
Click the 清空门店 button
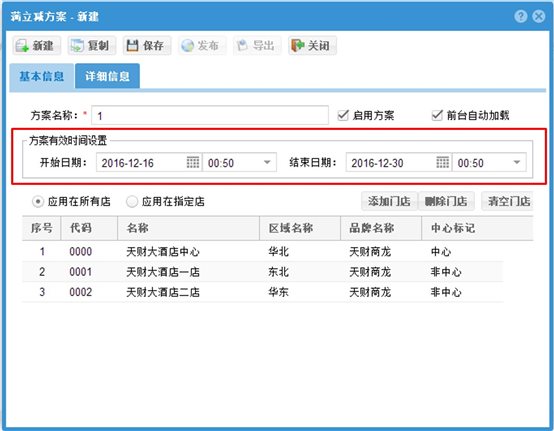coord(508,201)
